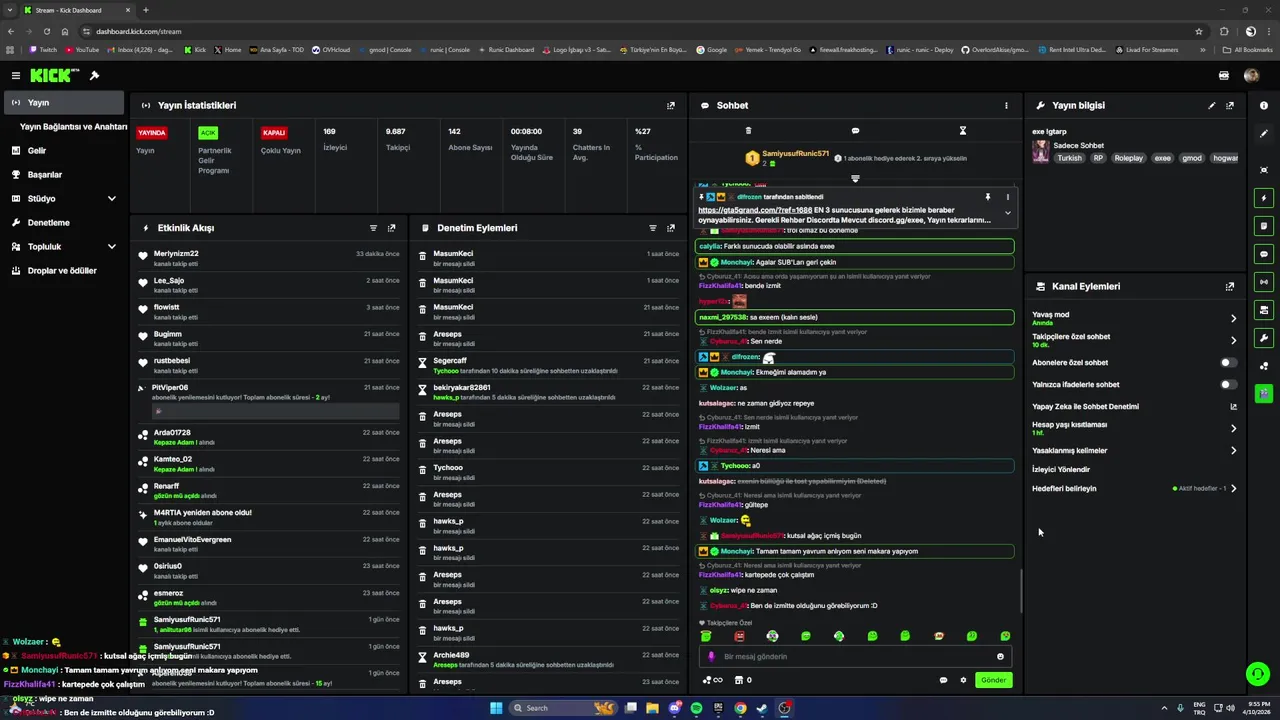Click İzleyici Yönlendir in Kanal Eylemleri
This screenshot has height=720, width=1280.
[x=1061, y=470]
